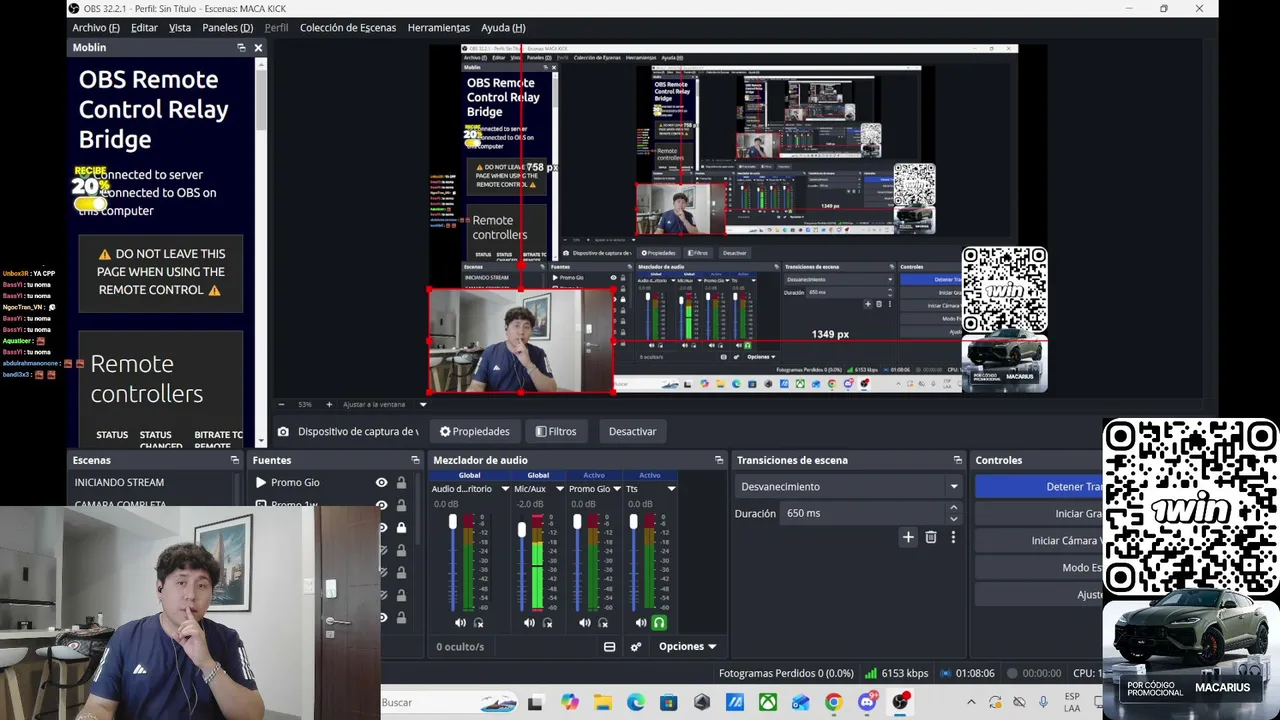The height and width of the screenshot is (720, 1280).
Task: Adjust the Promo Gio volume fader
Action: tap(577, 523)
